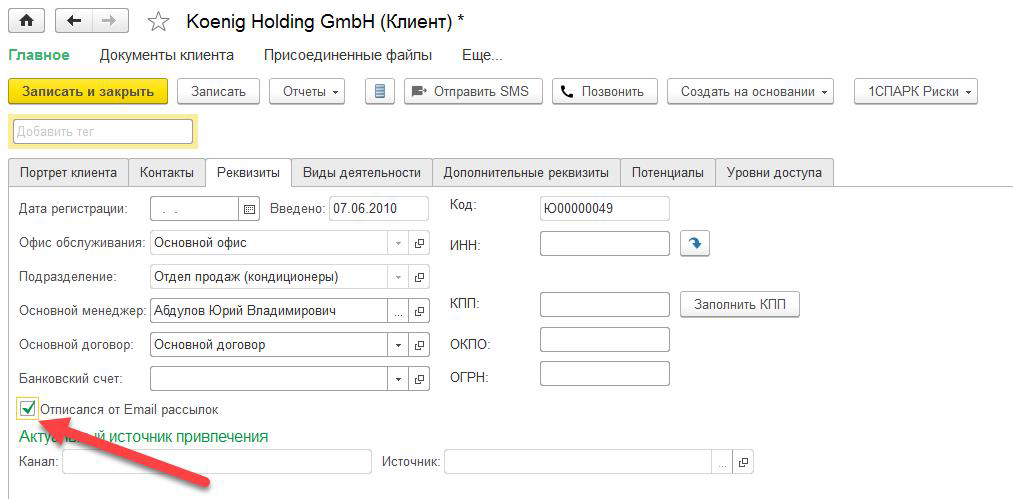Screen dimensions: 1013x499
Task: Open the Банковский счет linked record icon
Action: (x=419, y=379)
